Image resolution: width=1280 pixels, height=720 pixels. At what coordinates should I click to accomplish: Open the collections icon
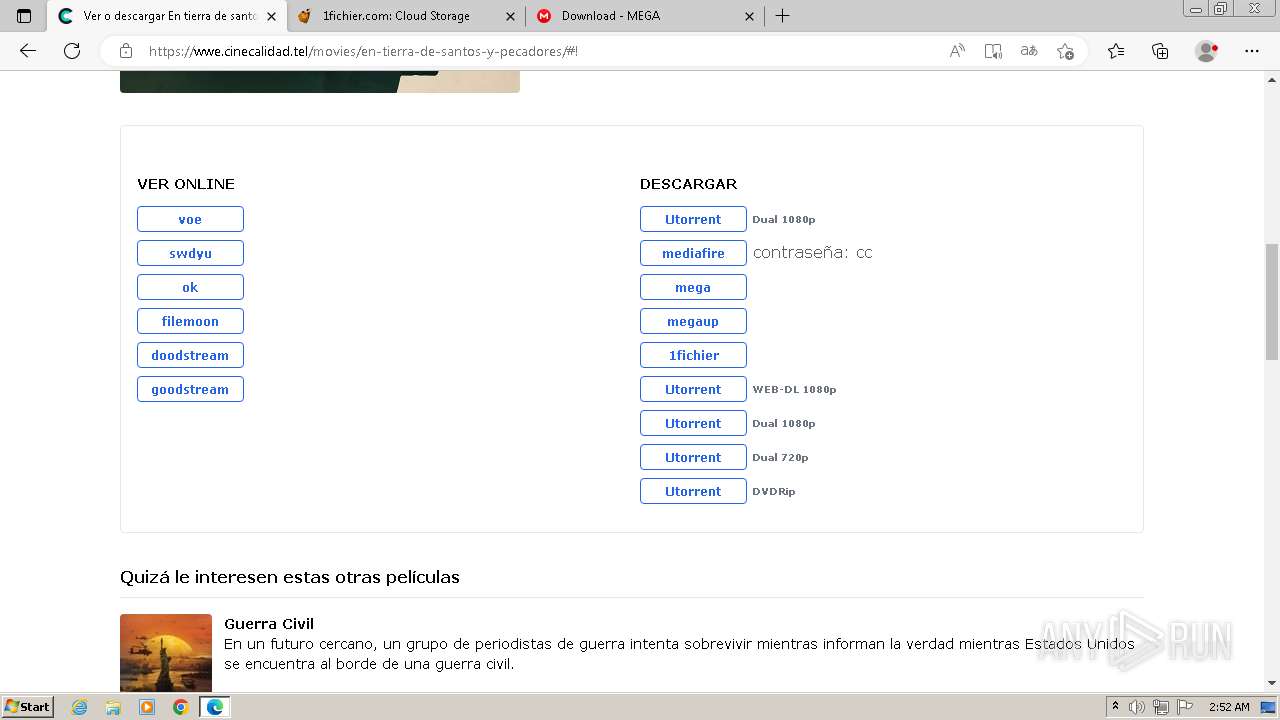[1160, 51]
